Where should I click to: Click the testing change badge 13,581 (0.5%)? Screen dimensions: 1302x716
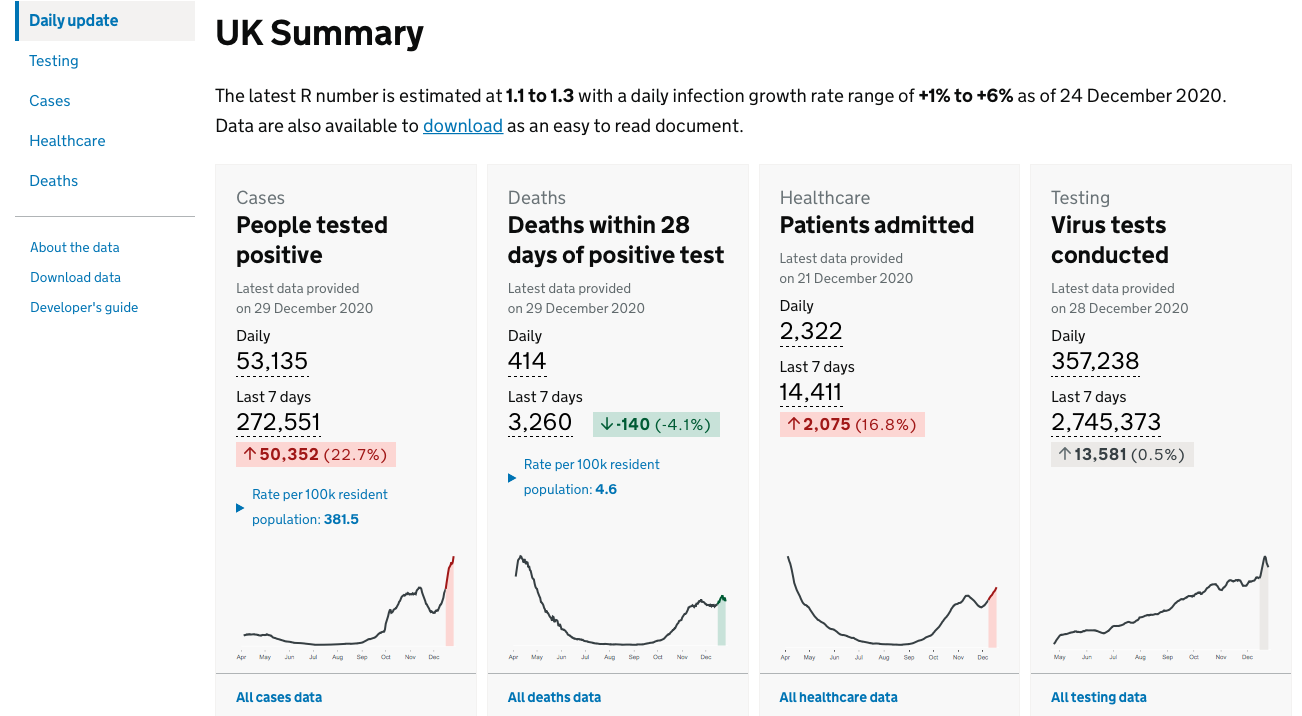[x=1122, y=454]
